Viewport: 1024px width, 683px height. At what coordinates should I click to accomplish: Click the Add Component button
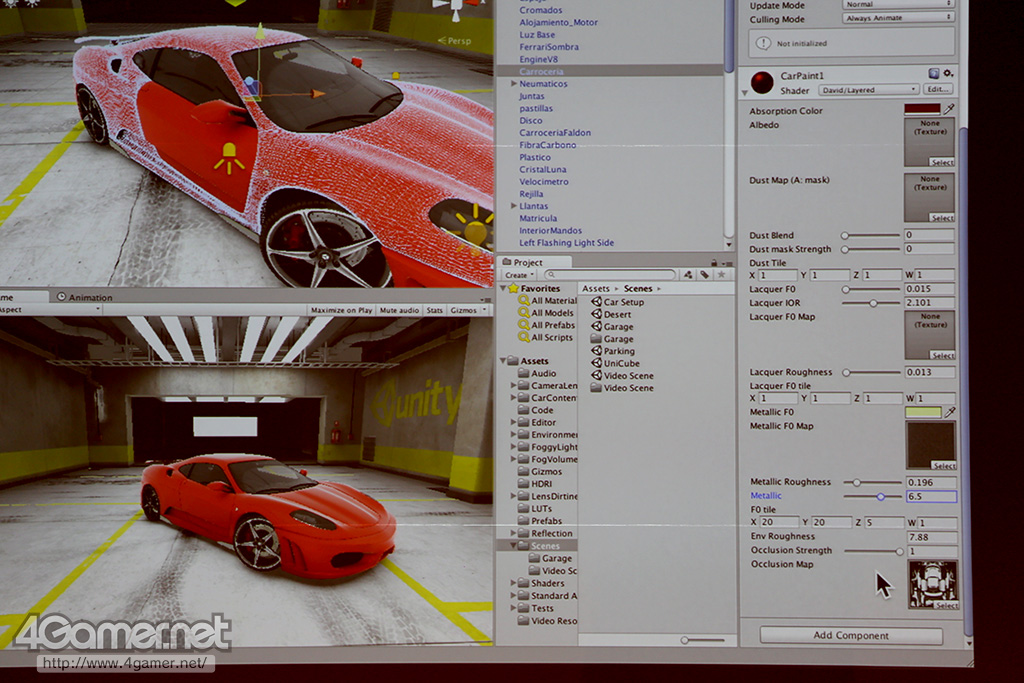click(x=851, y=635)
